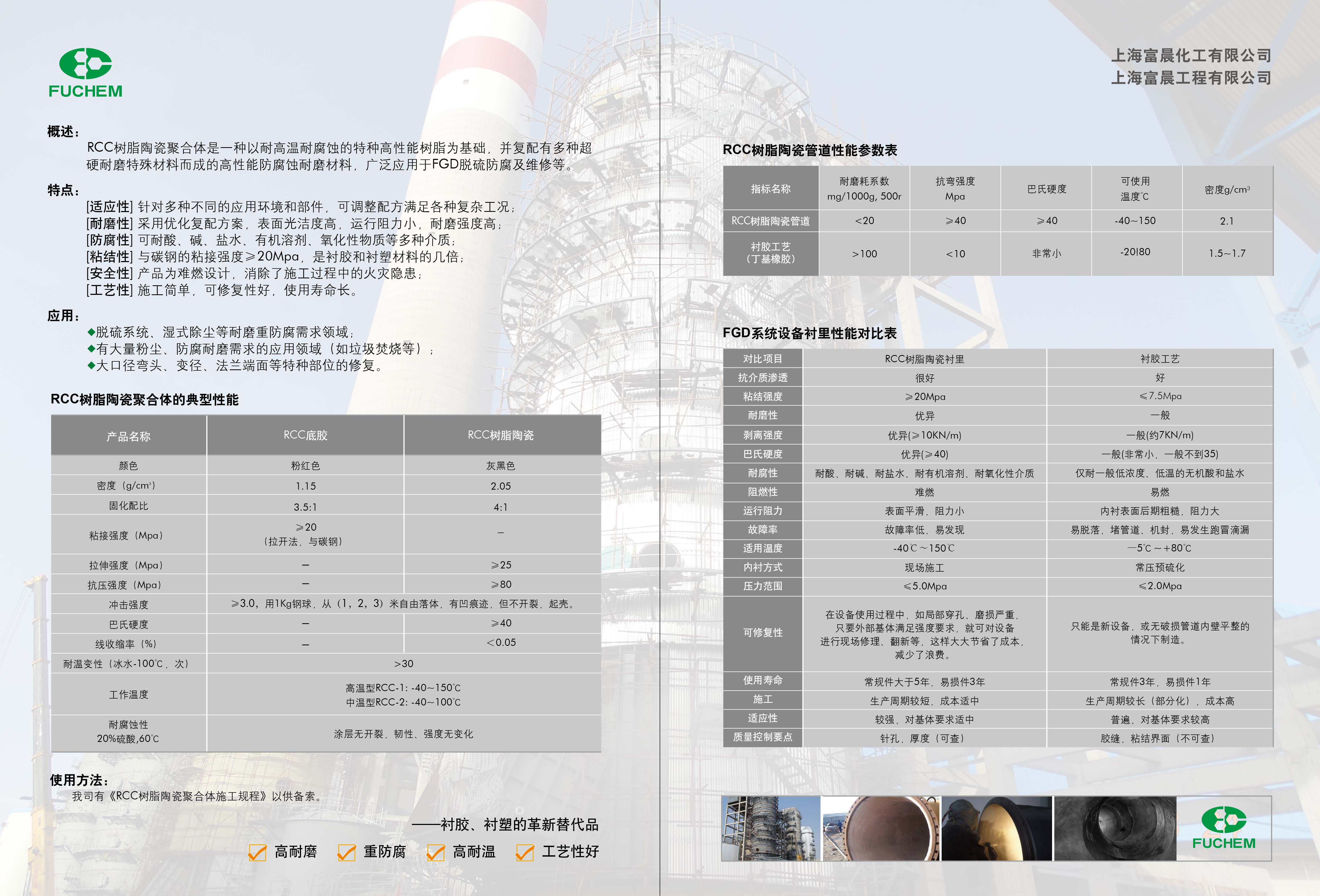Click the [防腐性] feature line
This screenshot has height=896, width=1320.
(271, 240)
